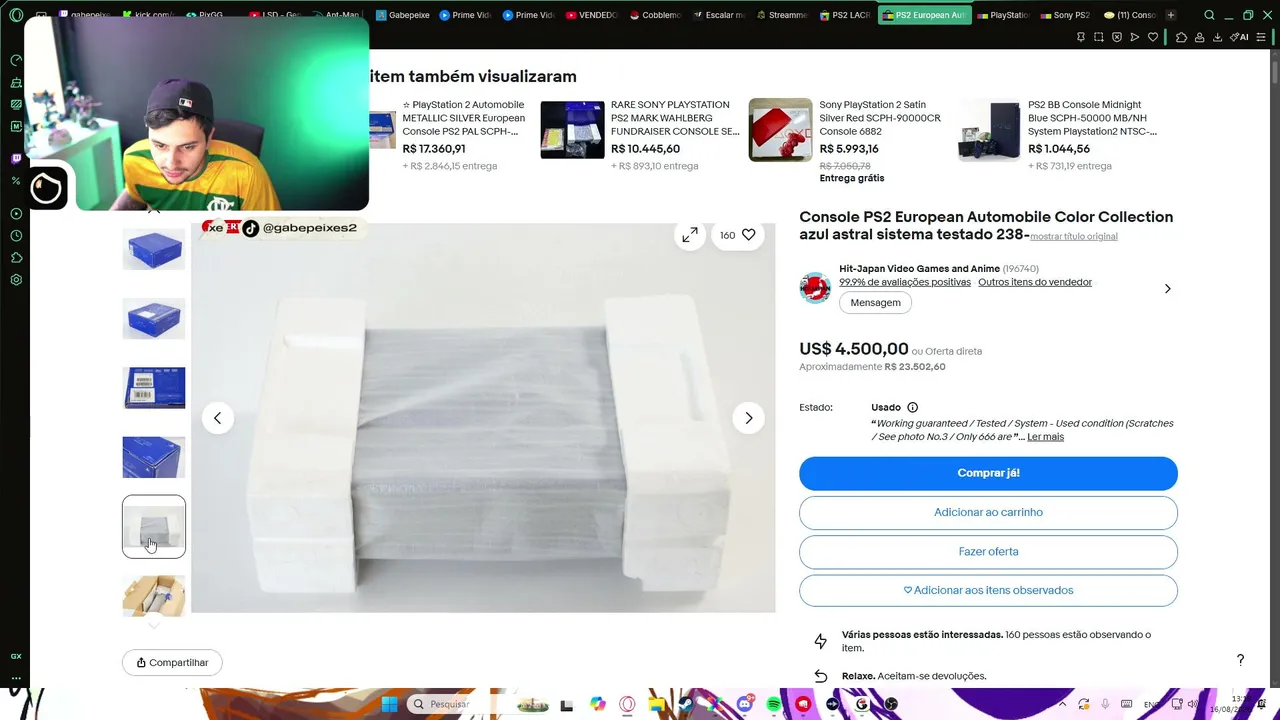Open a new tab with plus button

tap(1171, 15)
